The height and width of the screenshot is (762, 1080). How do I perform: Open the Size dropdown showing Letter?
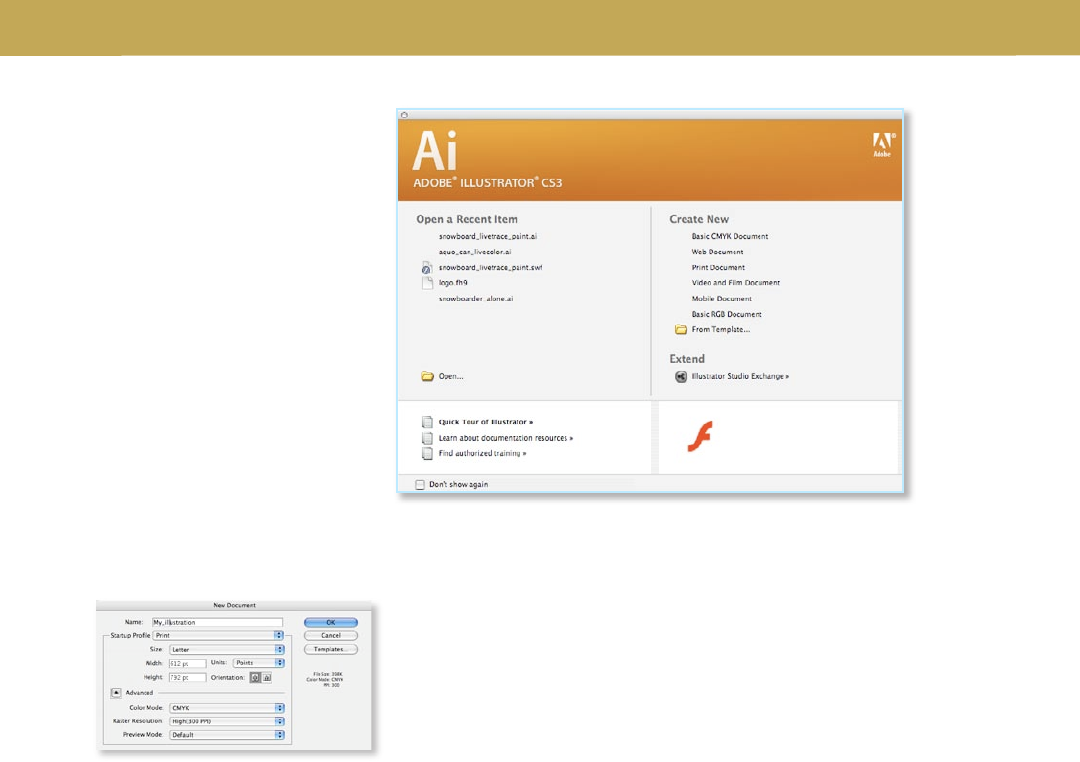coord(227,649)
